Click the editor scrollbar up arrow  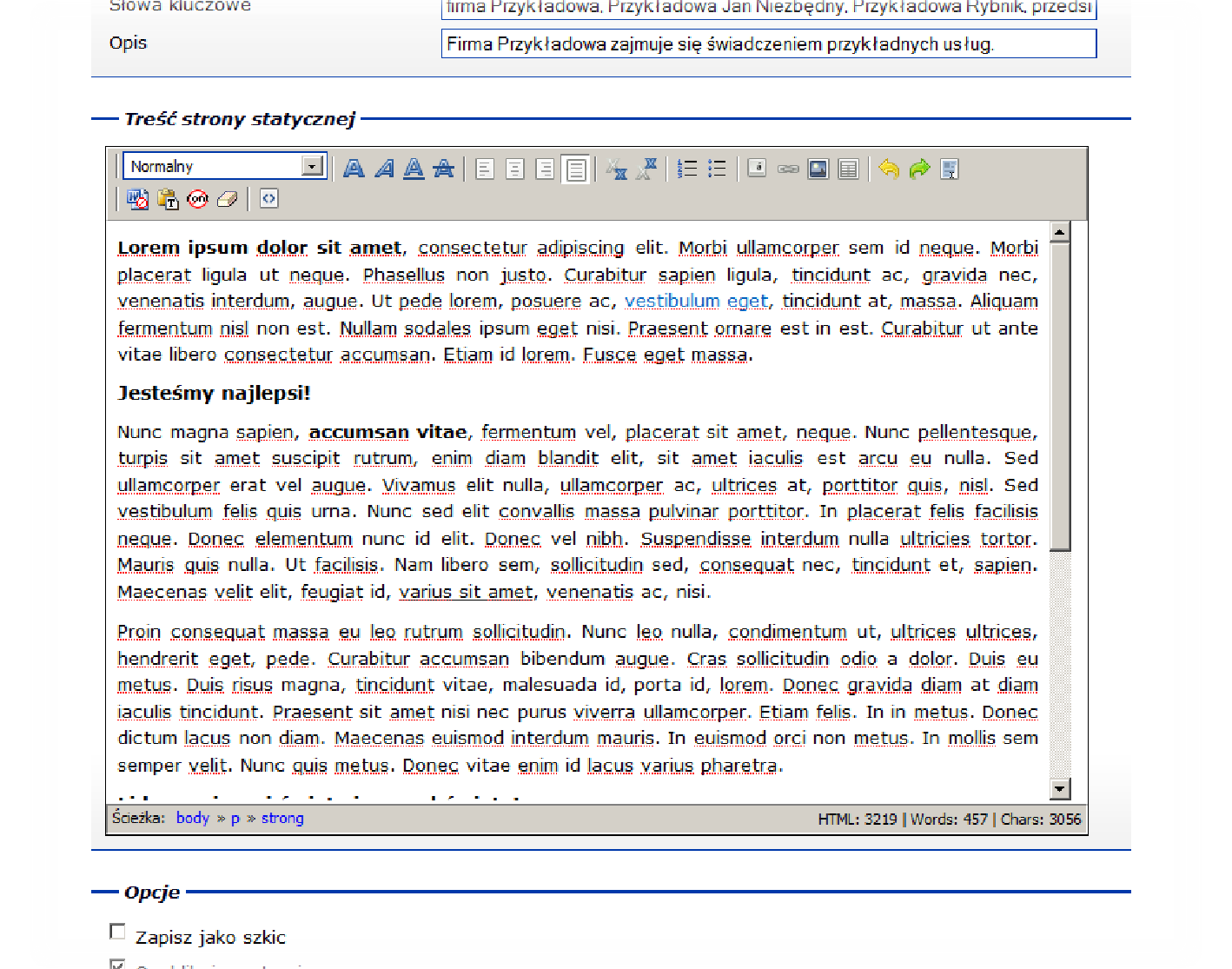(1059, 231)
